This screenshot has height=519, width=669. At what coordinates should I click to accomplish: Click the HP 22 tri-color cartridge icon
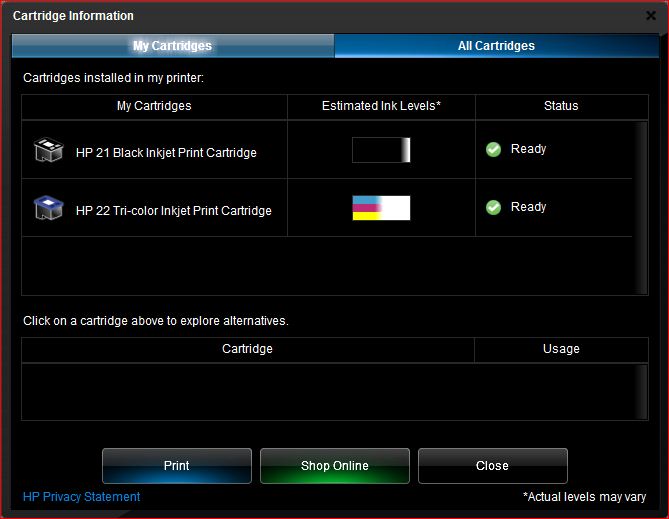49,208
